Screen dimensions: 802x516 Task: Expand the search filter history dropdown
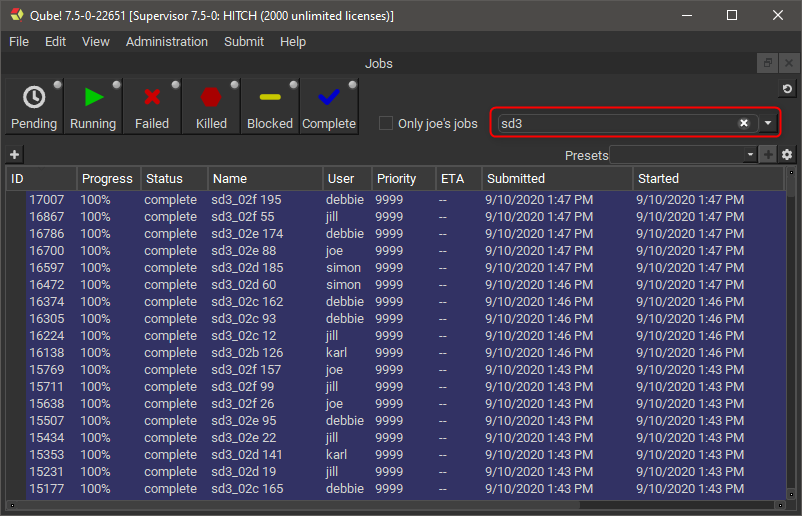point(768,123)
